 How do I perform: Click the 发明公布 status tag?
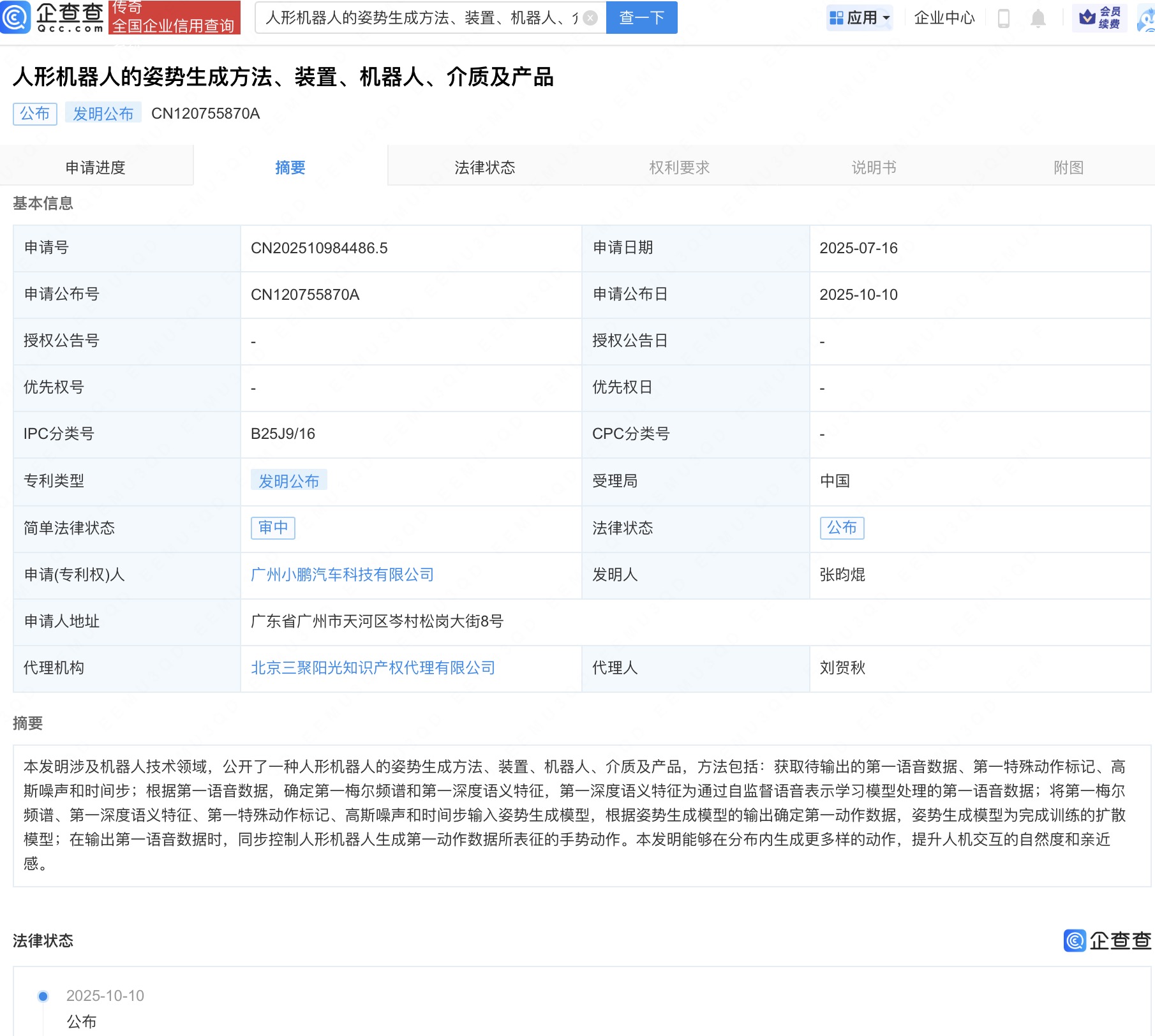click(290, 481)
